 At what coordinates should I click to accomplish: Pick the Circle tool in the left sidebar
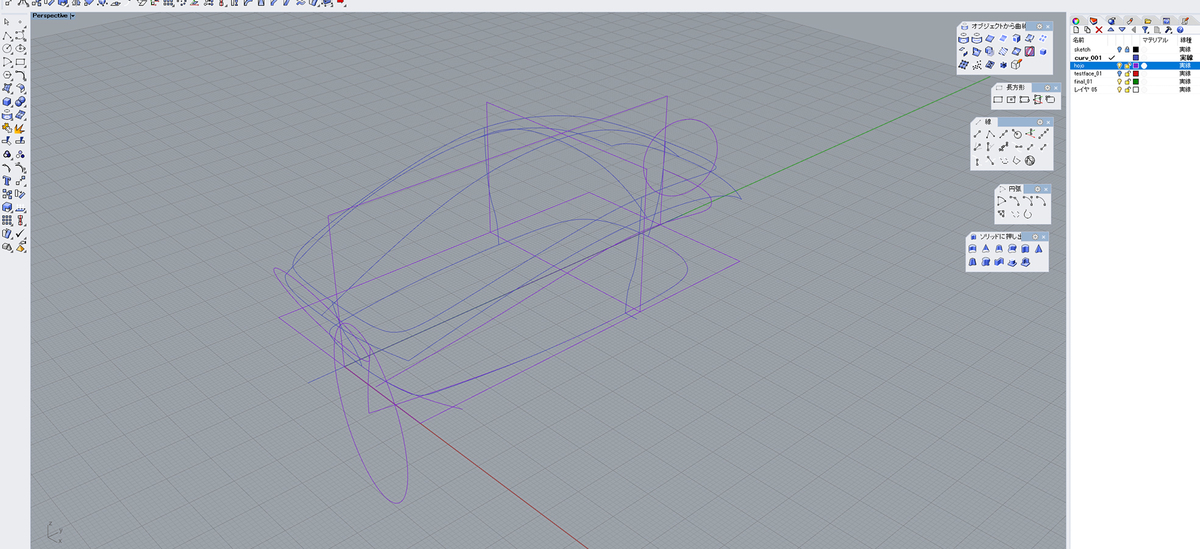tap(7, 48)
